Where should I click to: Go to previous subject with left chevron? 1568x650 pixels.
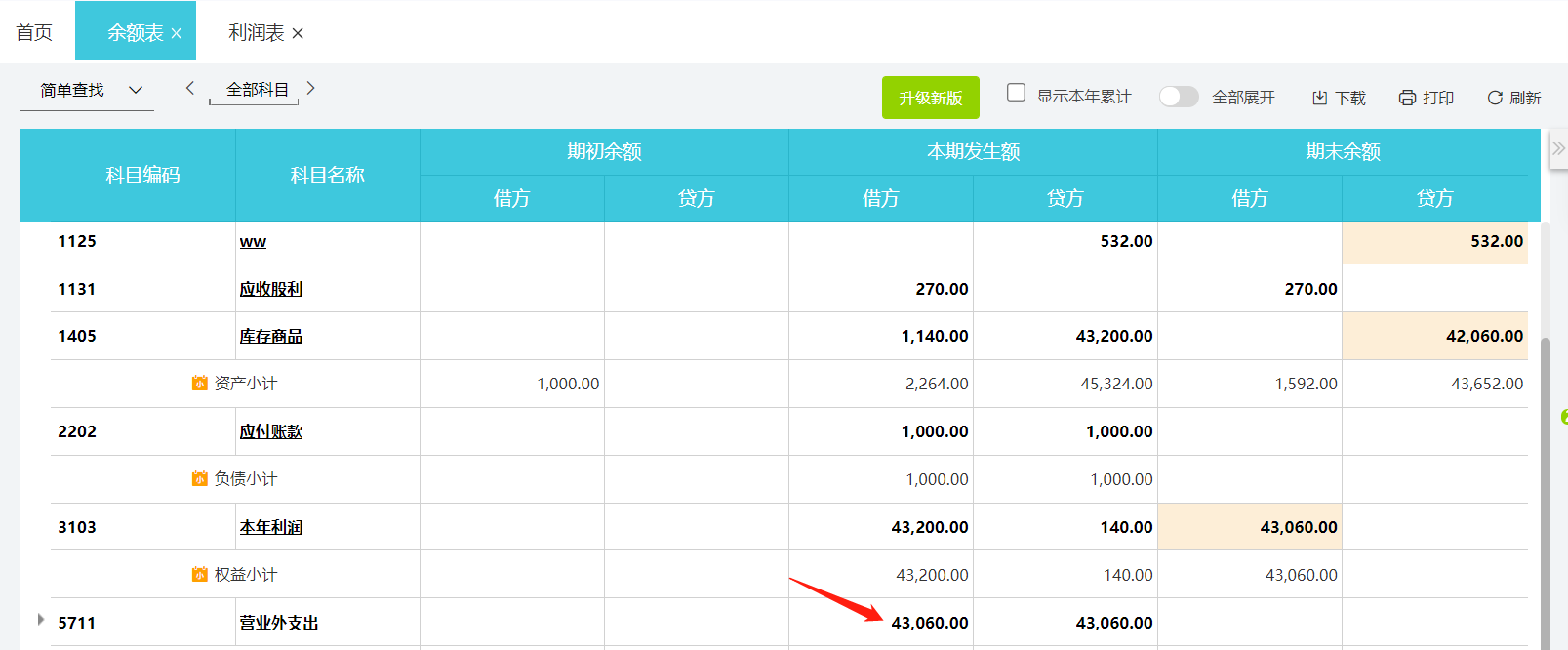tap(190, 88)
